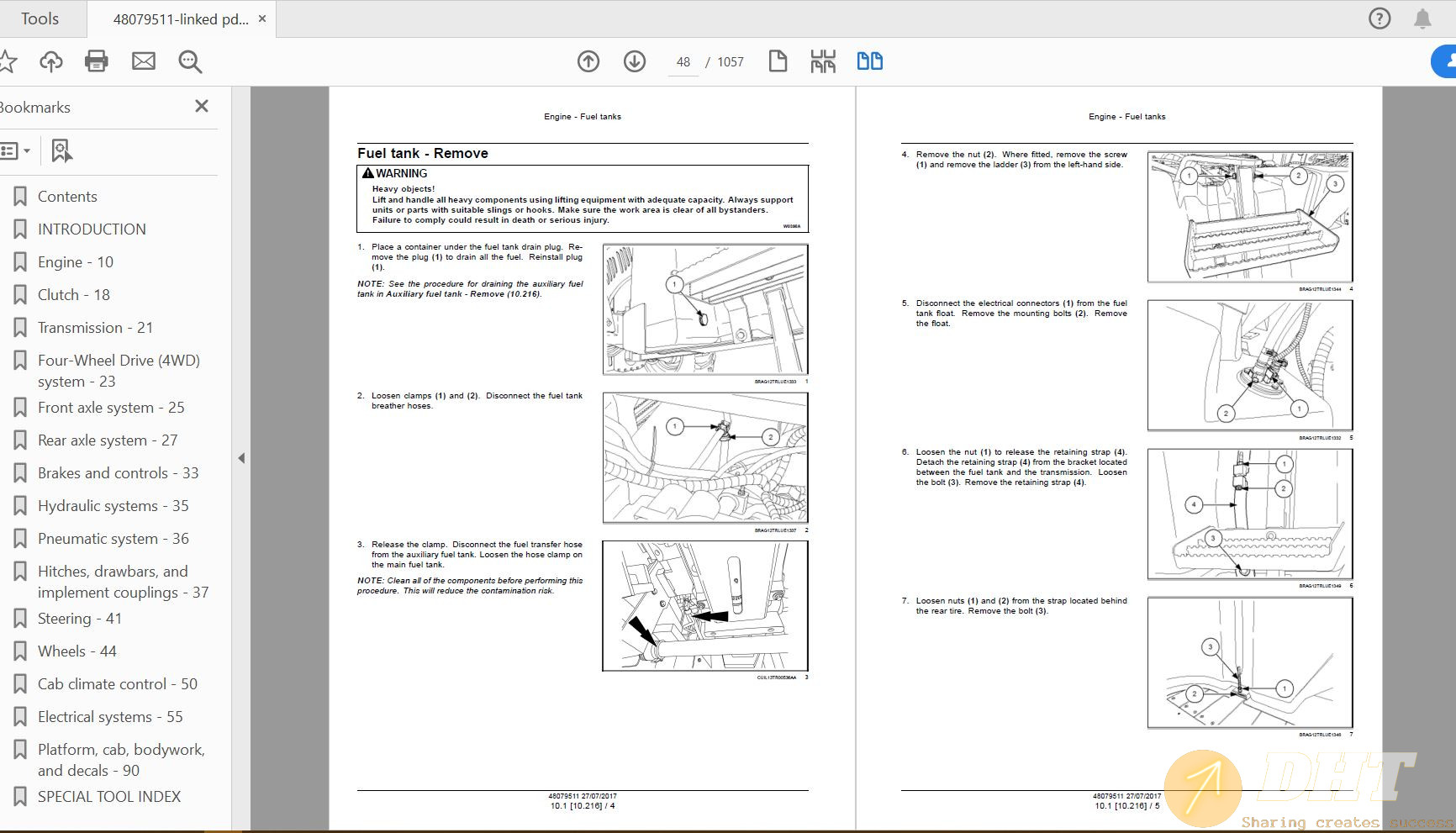Open notifications bell
The width and height of the screenshot is (1456, 833).
[1422, 18]
